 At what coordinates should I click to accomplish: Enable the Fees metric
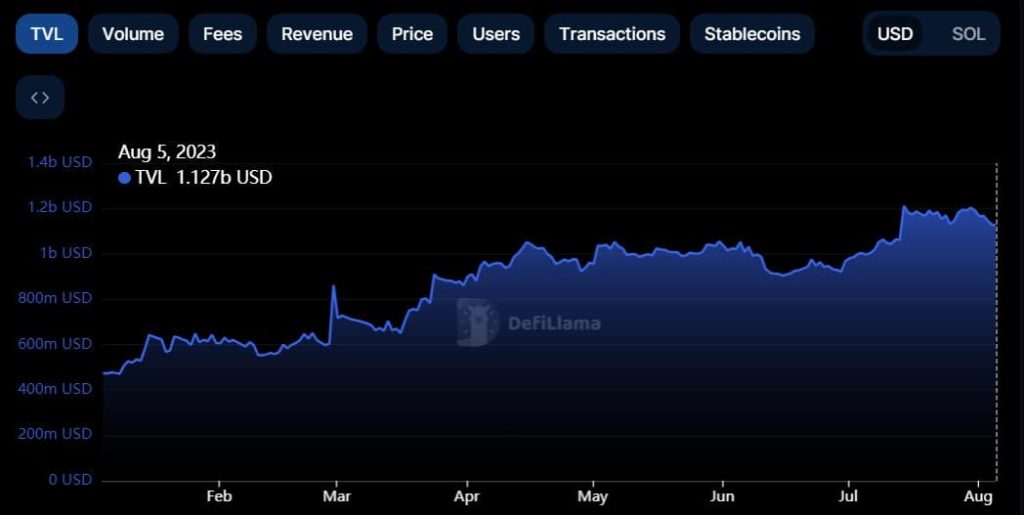(223, 34)
